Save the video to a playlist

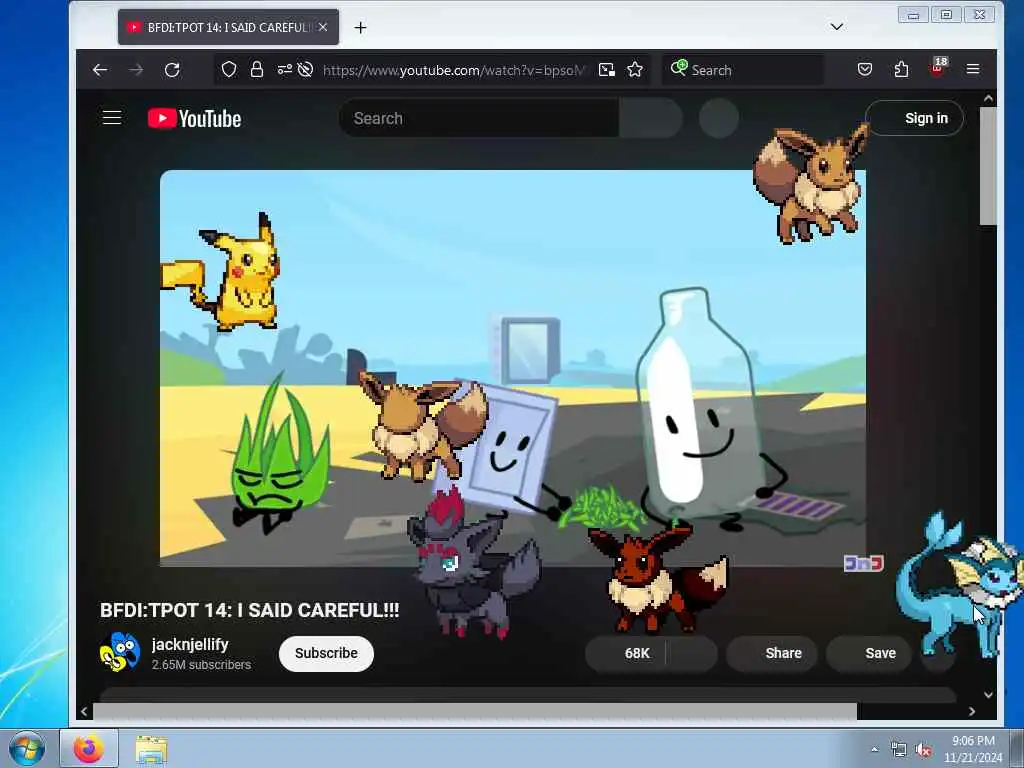869,653
